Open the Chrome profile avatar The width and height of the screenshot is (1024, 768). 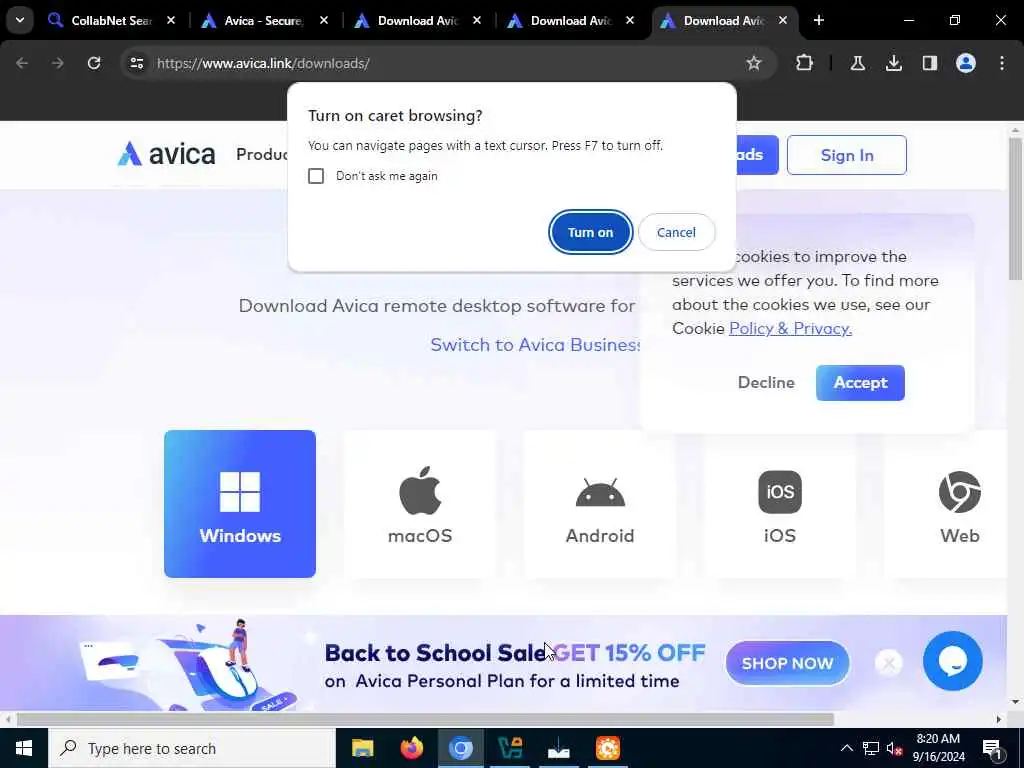pyautogui.click(x=966, y=63)
